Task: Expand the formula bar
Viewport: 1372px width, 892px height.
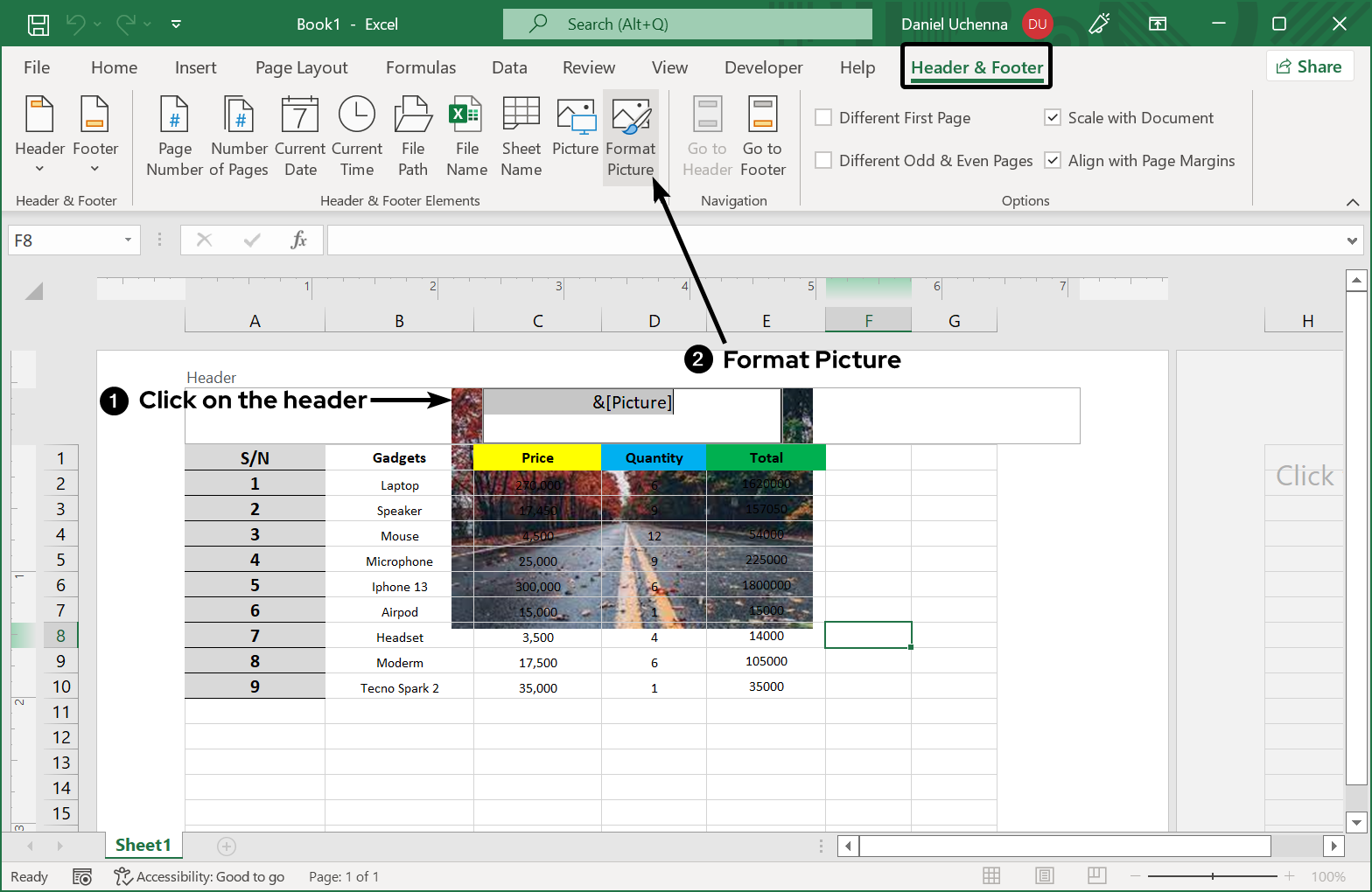Action: click(1352, 240)
